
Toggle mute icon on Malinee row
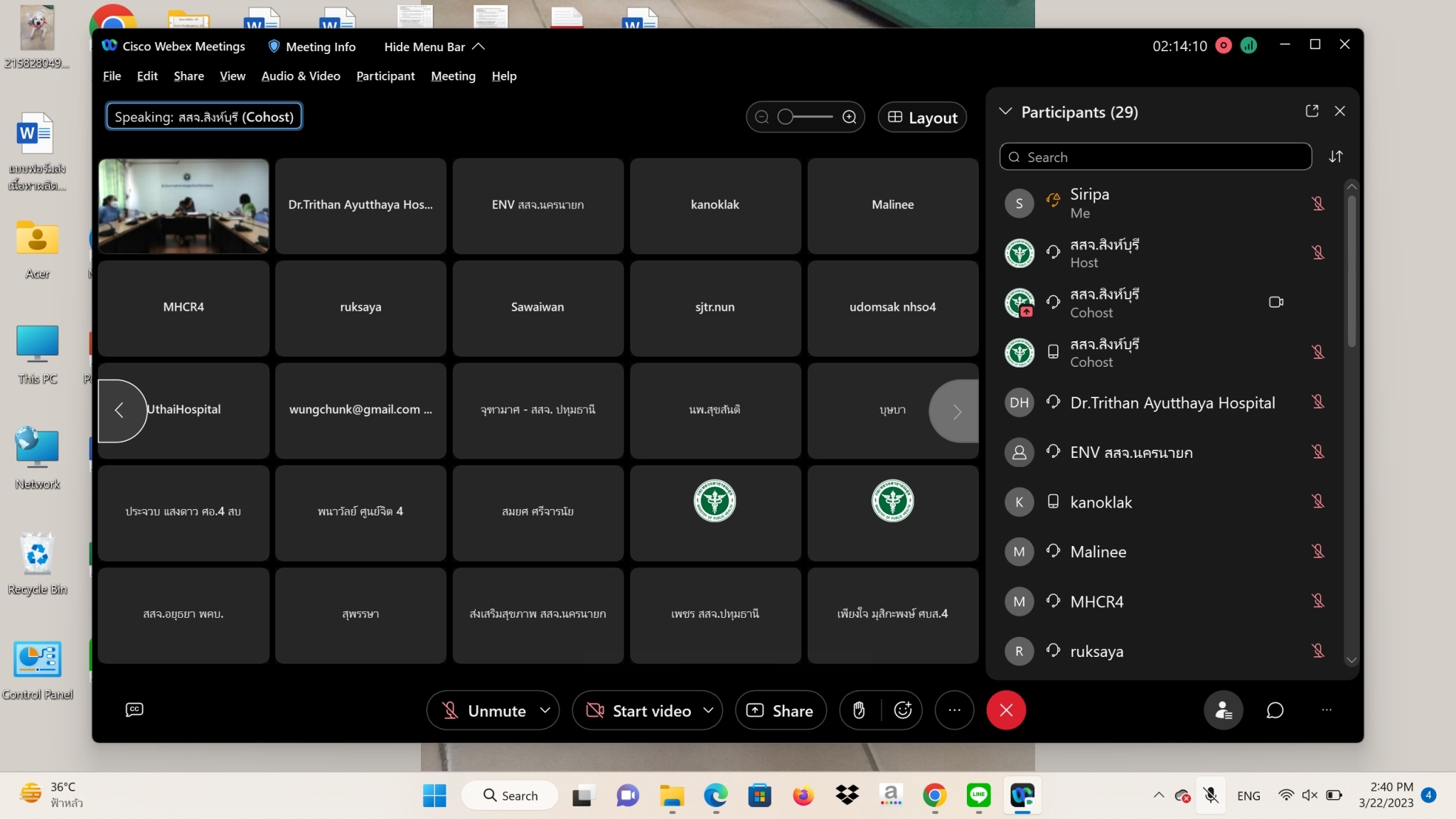tap(1317, 551)
